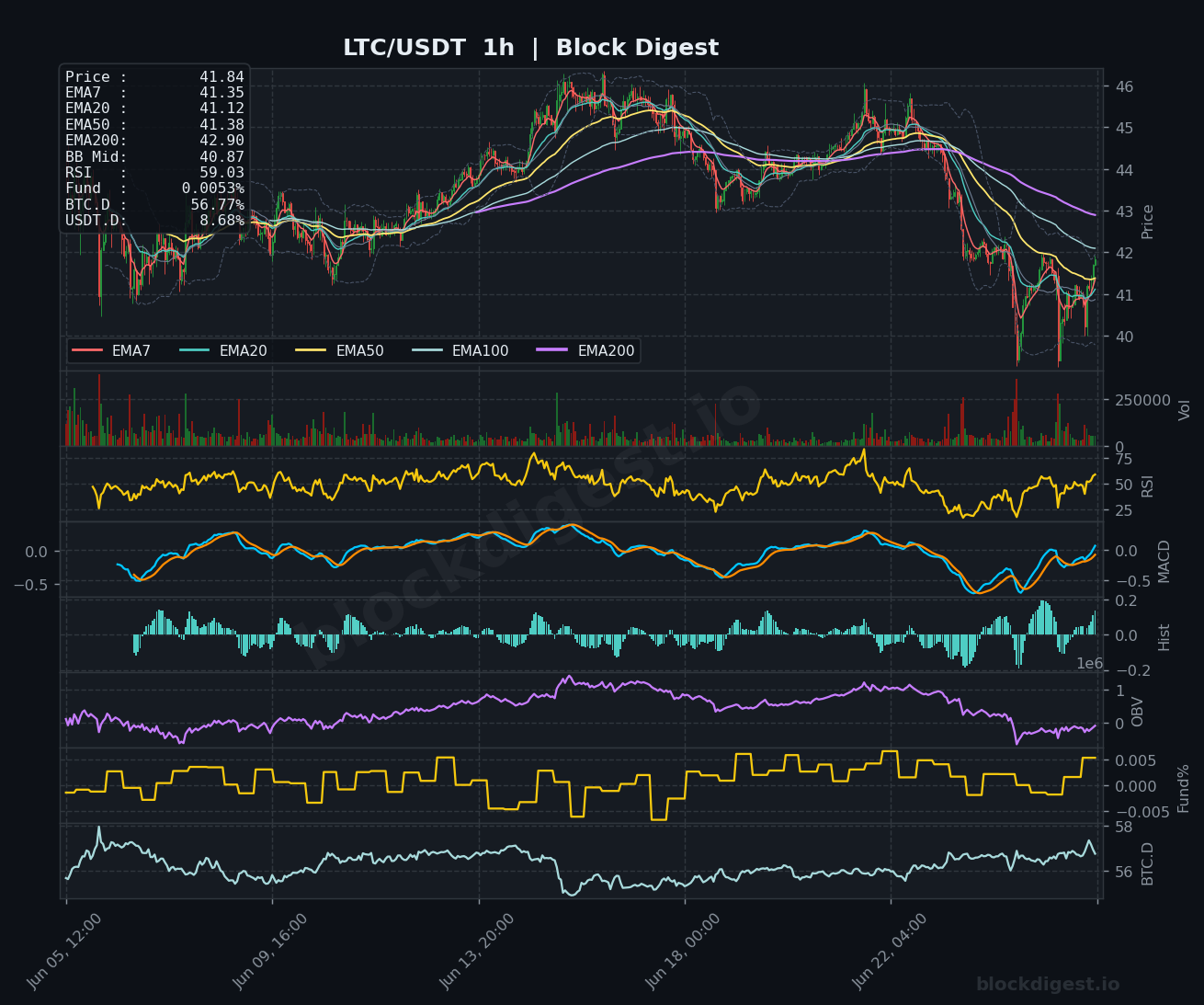Click the EMA50 legend entry
The height and width of the screenshot is (1005, 1204).
click(340, 350)
